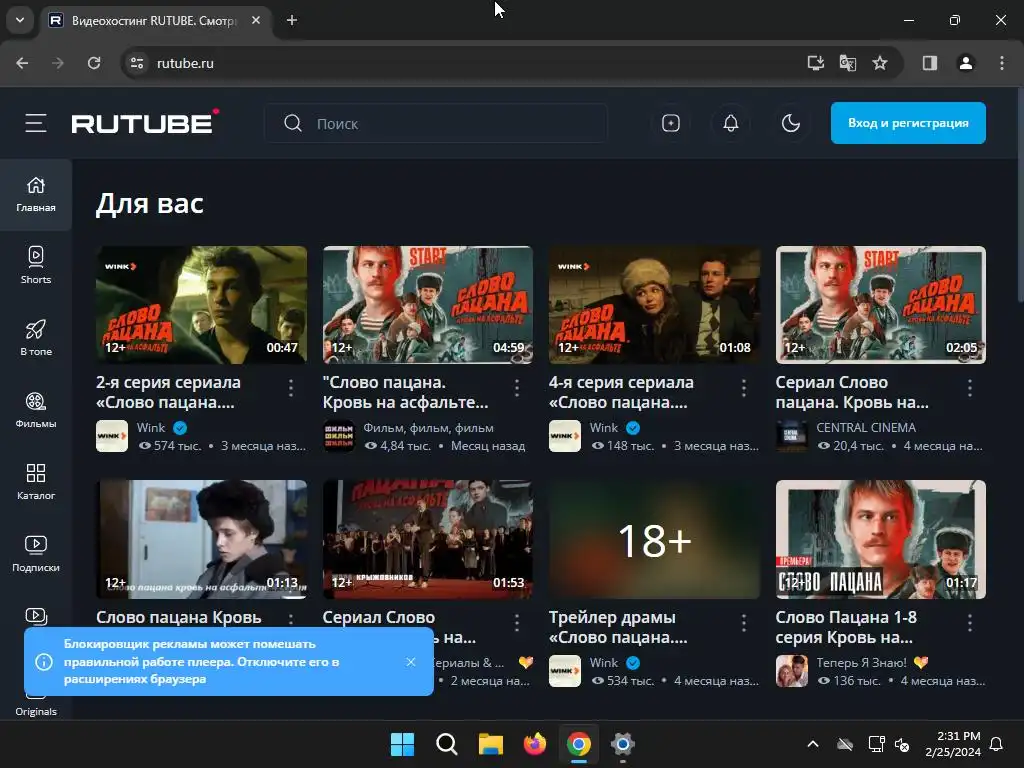Open Wink avatar under Трейлер драмы

pyautogui.click(x=564, y=671)
